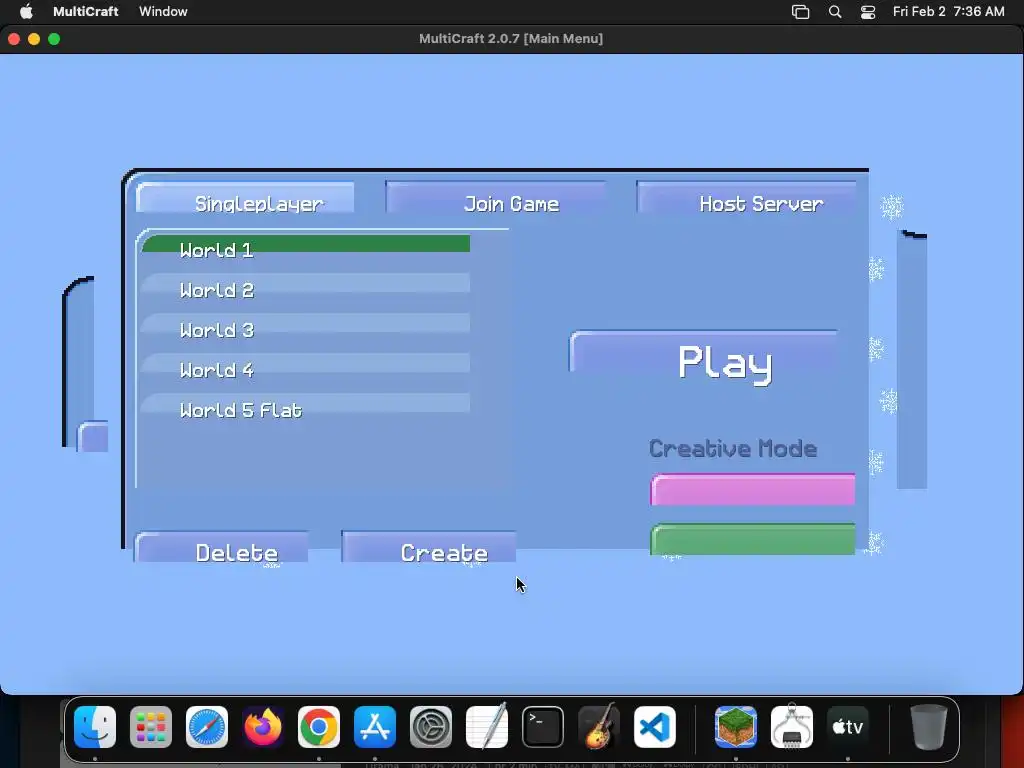Open Spotlight search in menu bar
Screen dimensions: 1024x768
pyautogui.click(x=835, y=12)
